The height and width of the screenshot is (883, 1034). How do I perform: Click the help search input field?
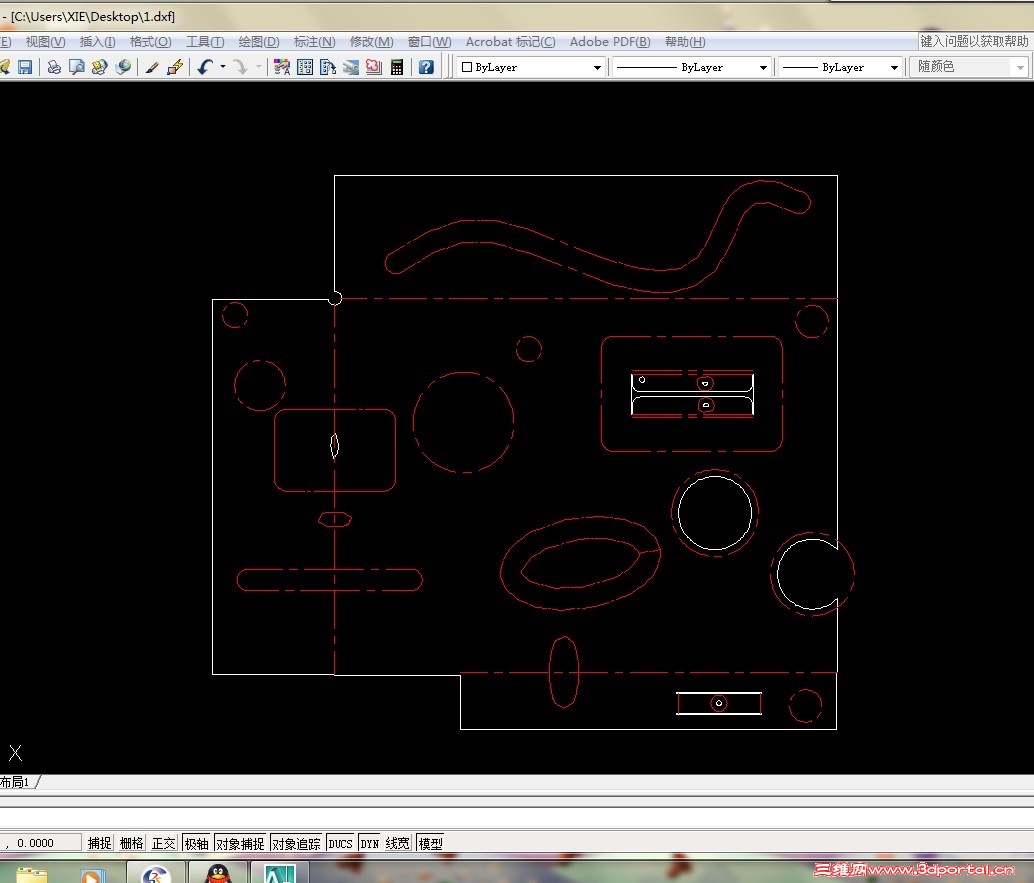[x=975, y=42]
